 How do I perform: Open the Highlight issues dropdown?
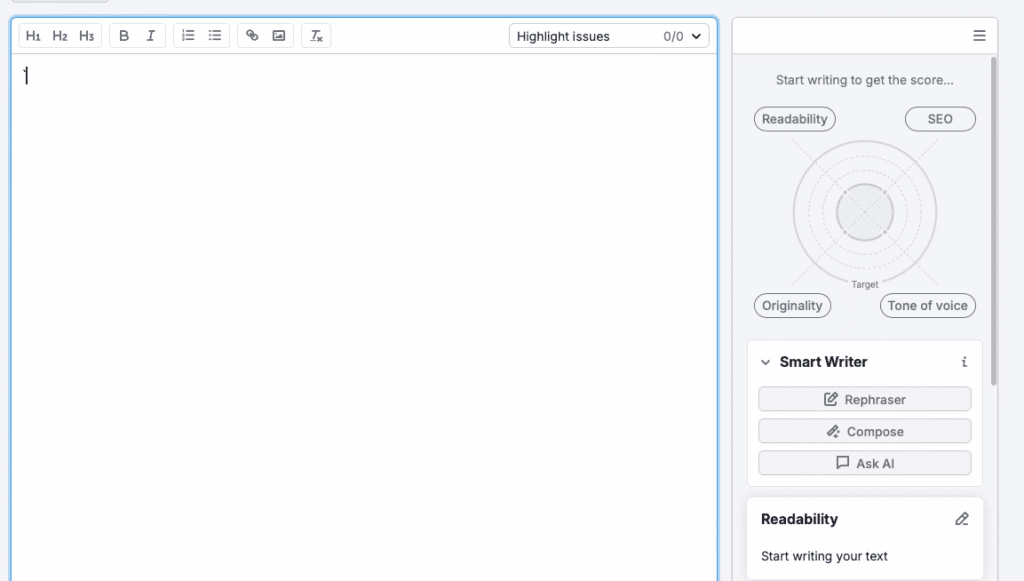coord(610,36)
